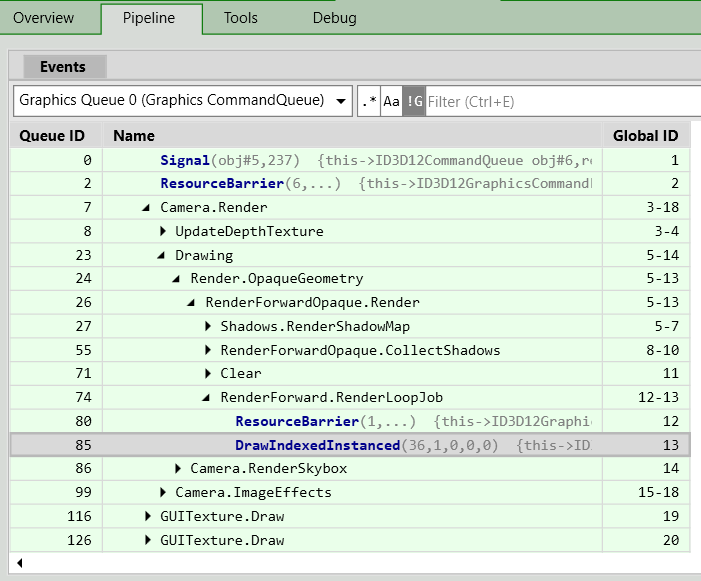Collapse the Drawing tree node
The height and width of the screenshot is (581, 701).
pyautogui.click(x=163, y=256)
